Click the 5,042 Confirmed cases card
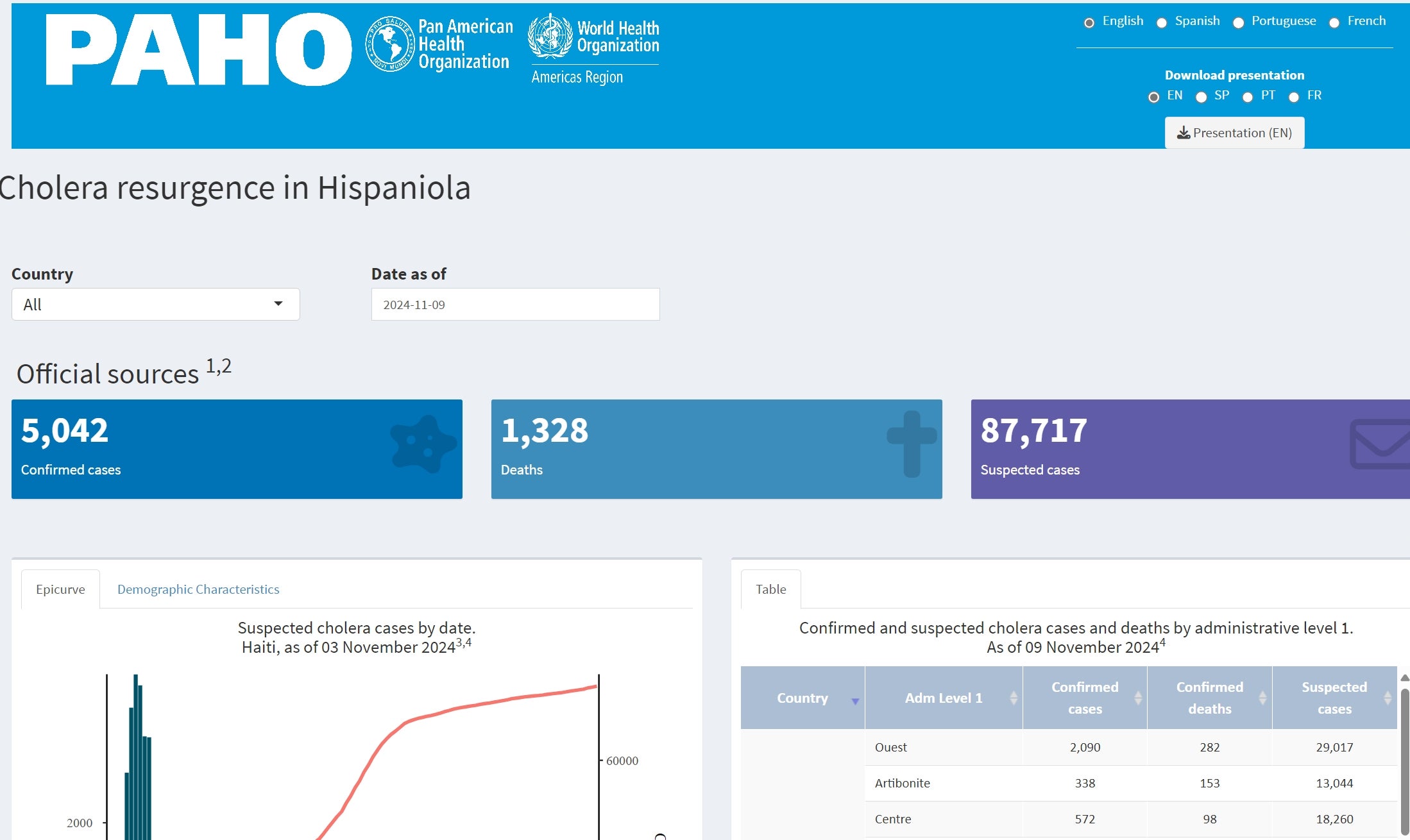Image resolution: width=1410 pixels, height=840 pixels. coord(237,449)
